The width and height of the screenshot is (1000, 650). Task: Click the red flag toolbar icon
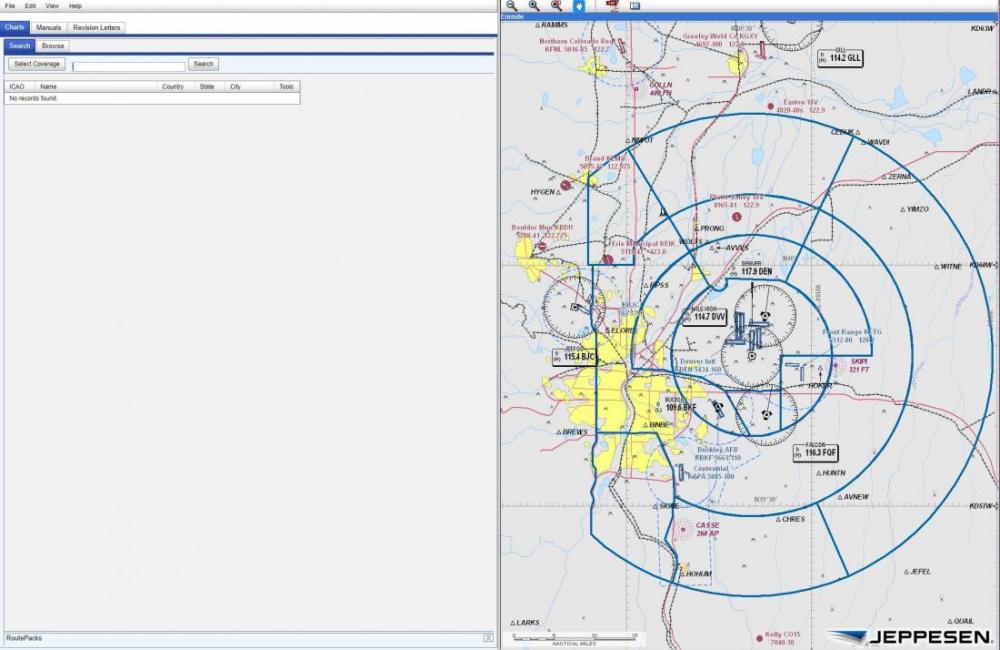(612, 6)
